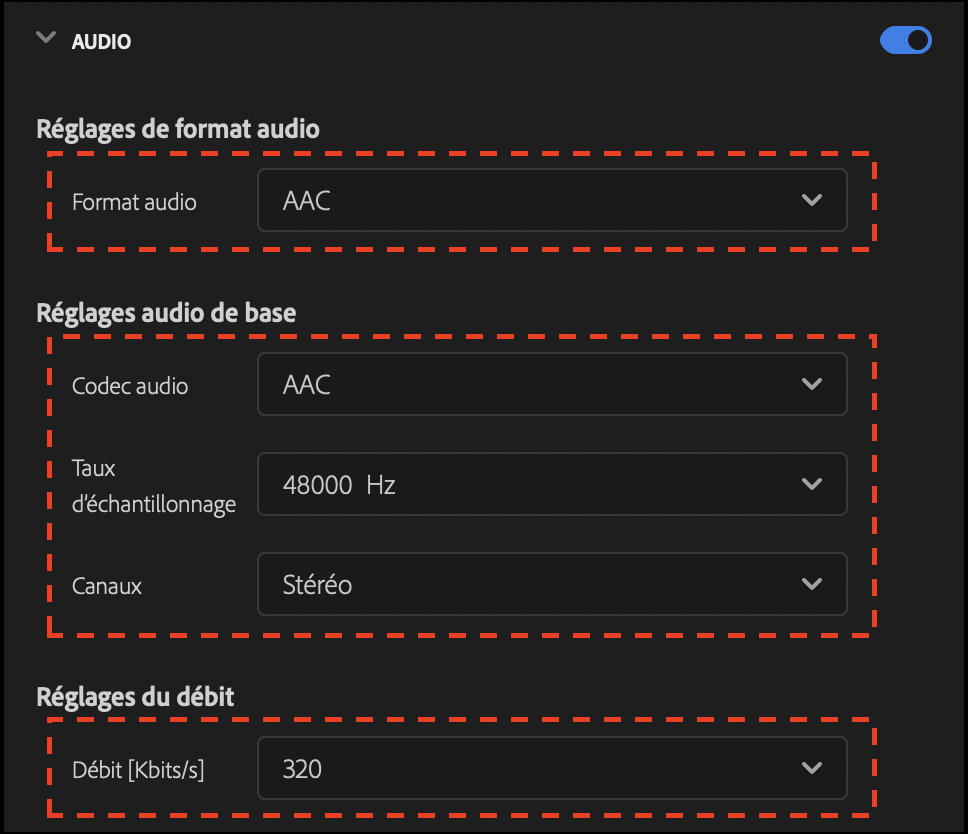
Task: Click the expander arrow beside the AUDIO header
Action: 45,36
